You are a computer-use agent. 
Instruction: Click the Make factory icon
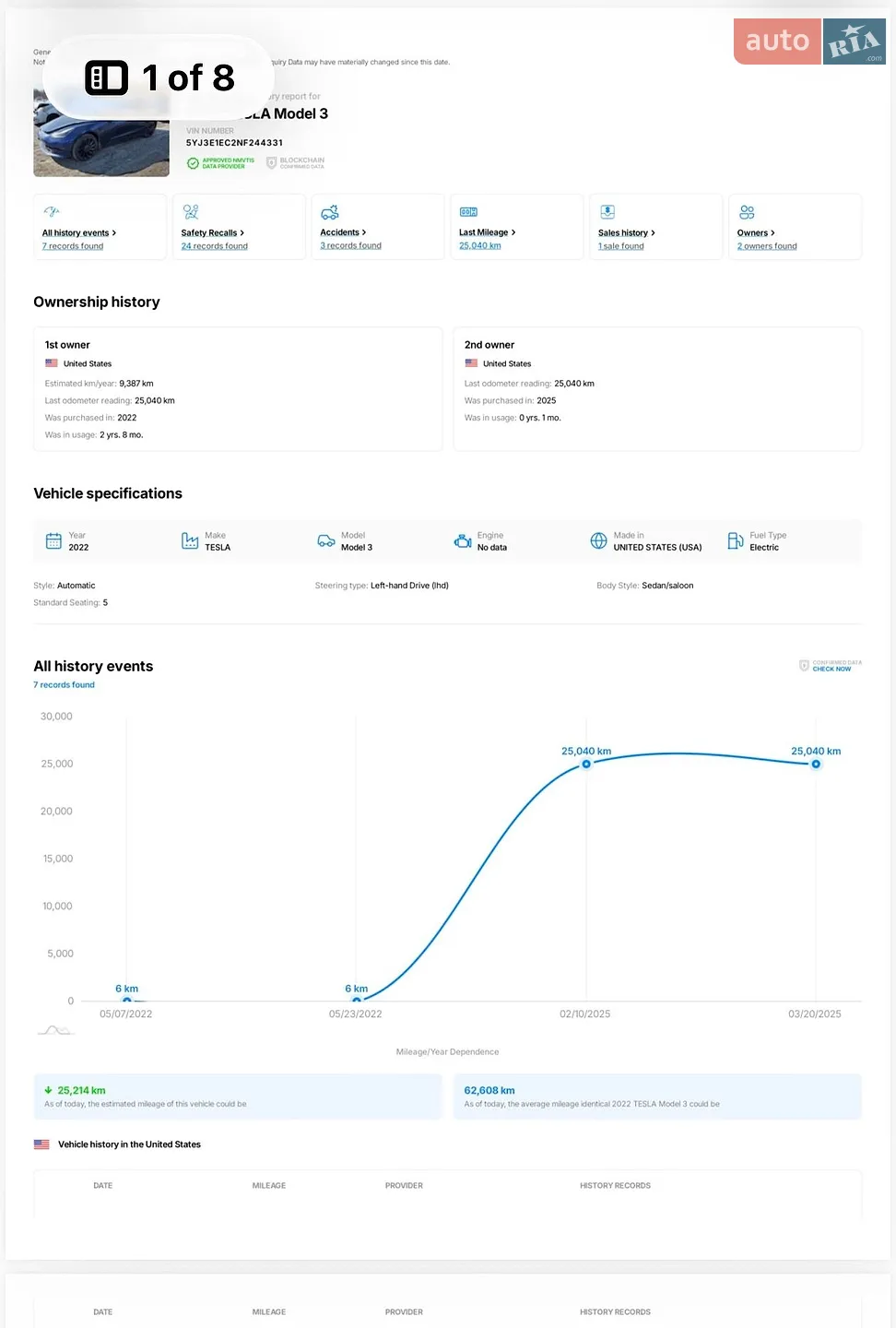tap(190, 541)
